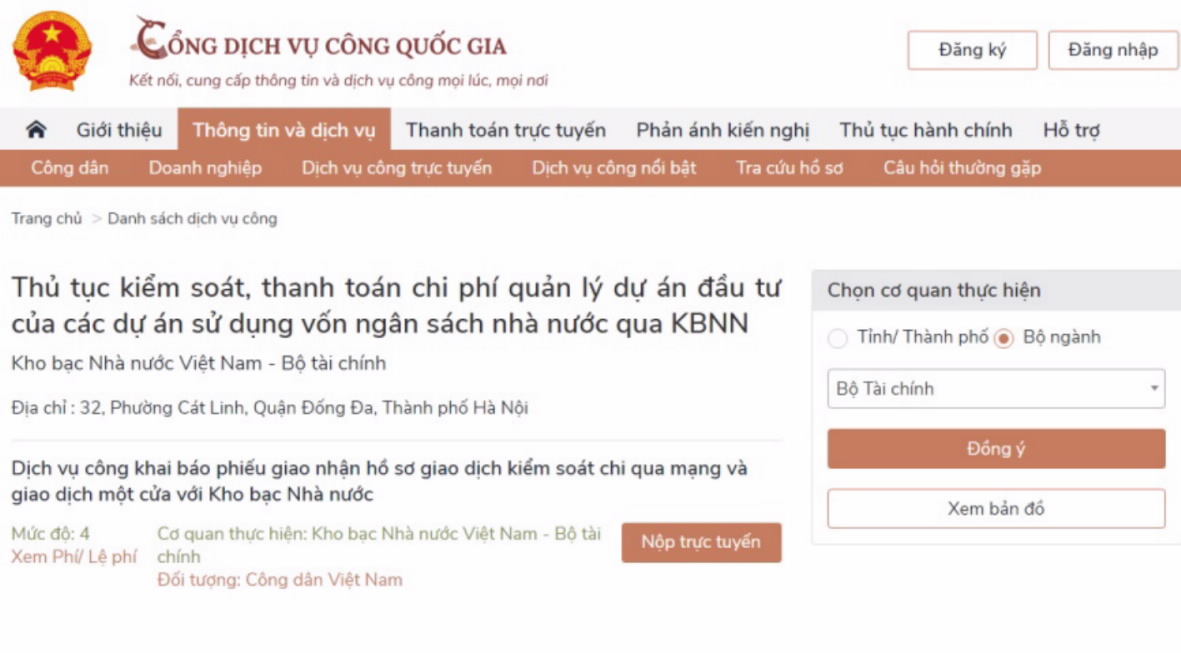Select Tra cứu hồ sơ from submenu
1181x653 pixels.
[788, 168]
